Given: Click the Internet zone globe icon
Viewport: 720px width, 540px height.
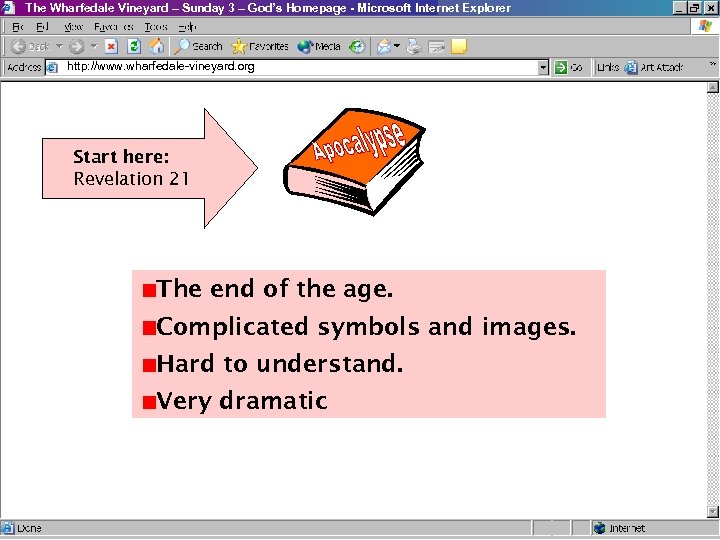Looking at the screenshot, I should pyautogui.click(x=599, y=529).
